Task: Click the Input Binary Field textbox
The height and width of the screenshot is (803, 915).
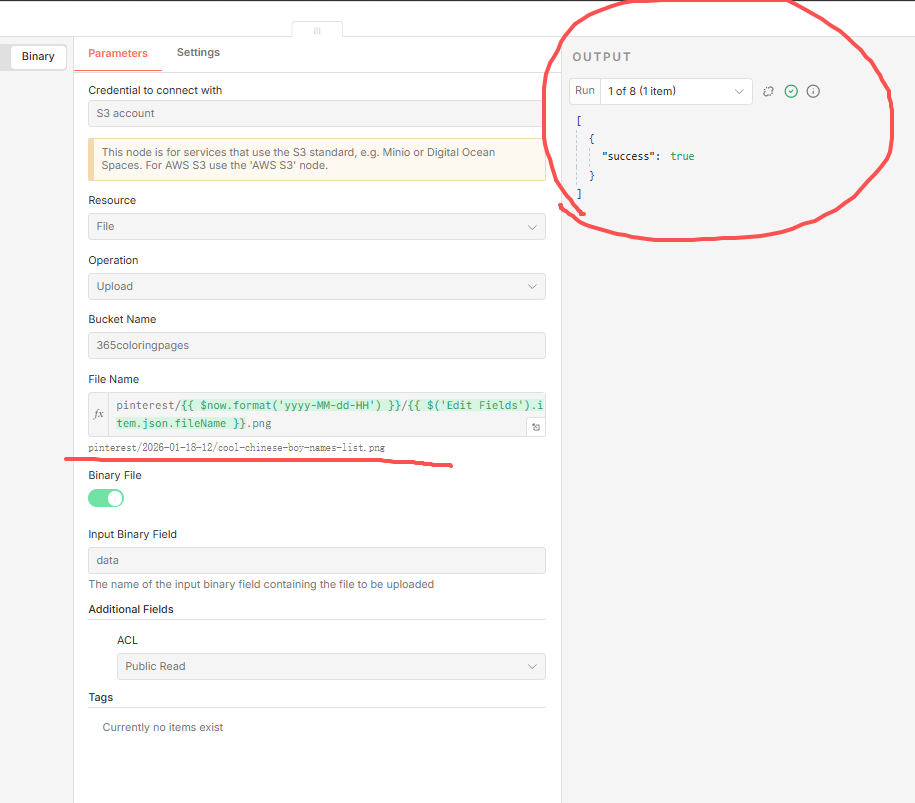Action: click(x=316, y=560)
